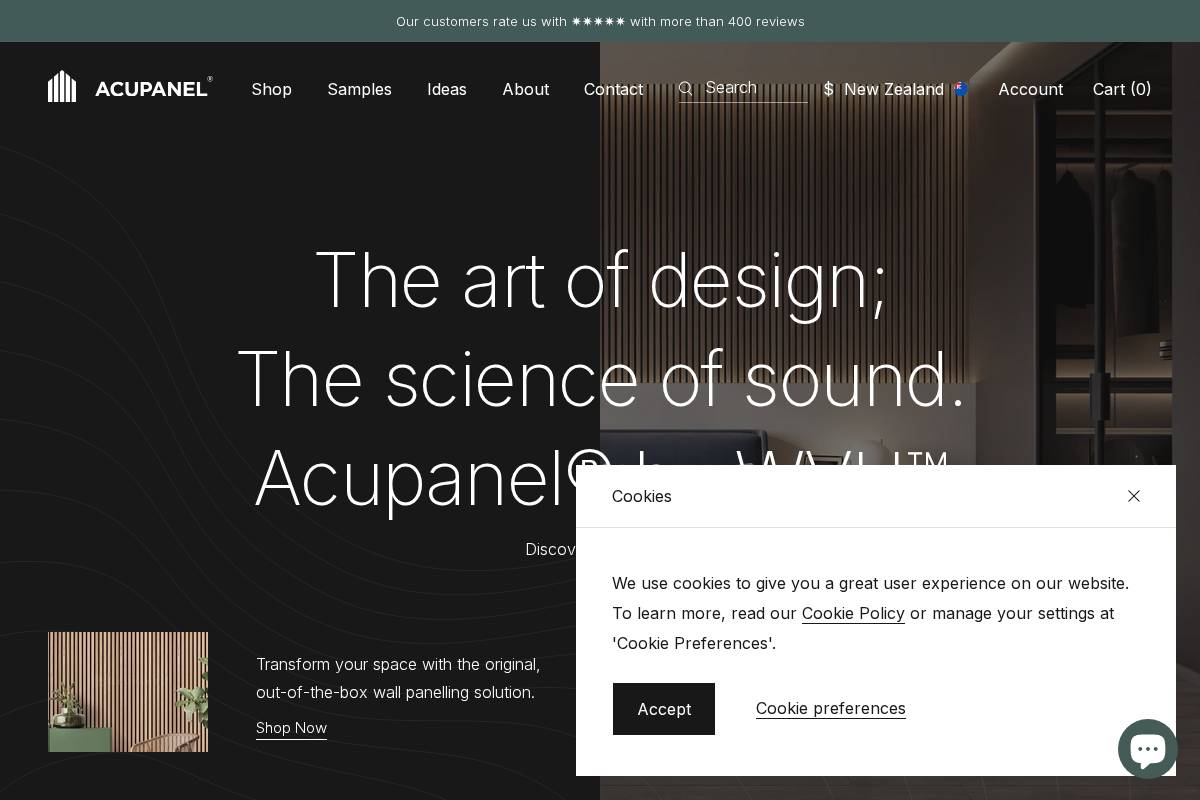Accept cookies with the Accept button

click(664, 709)
